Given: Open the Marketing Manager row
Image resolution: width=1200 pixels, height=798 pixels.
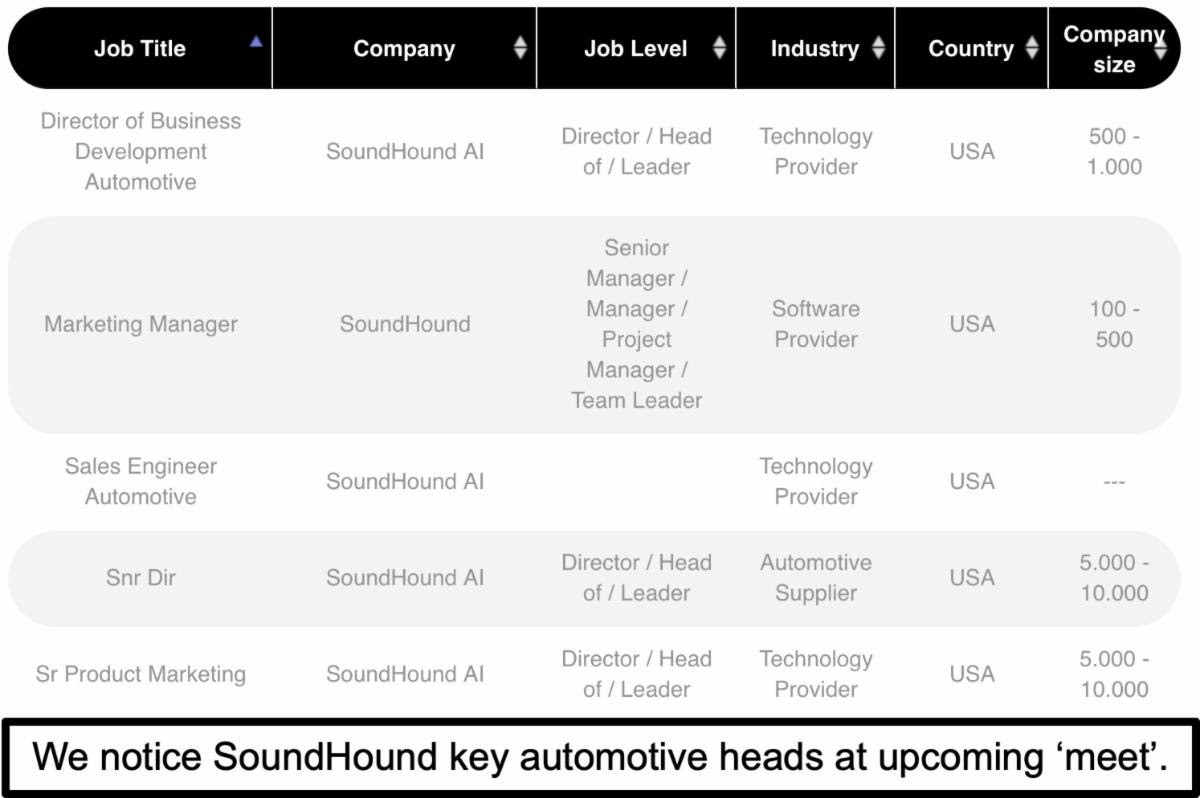Looking at the screenshot, I should click(594, 324).
